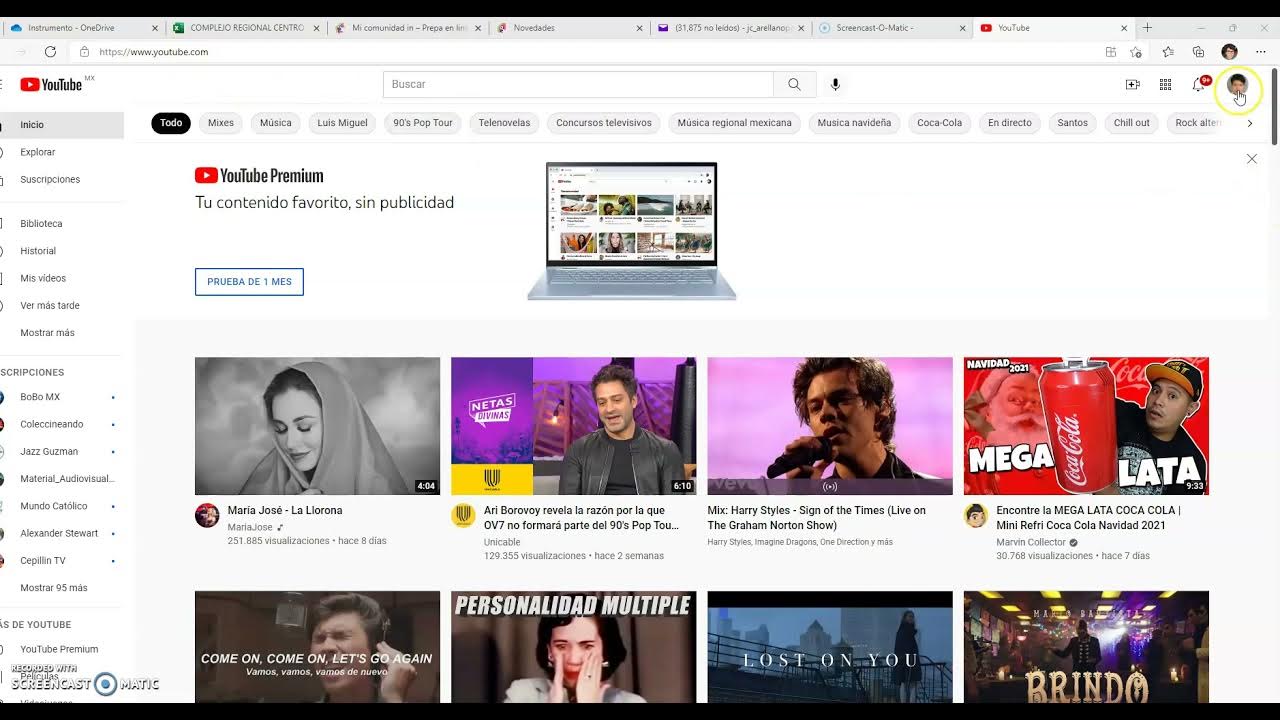
Task: Click the search magnifier button
Action: (794, 85)
